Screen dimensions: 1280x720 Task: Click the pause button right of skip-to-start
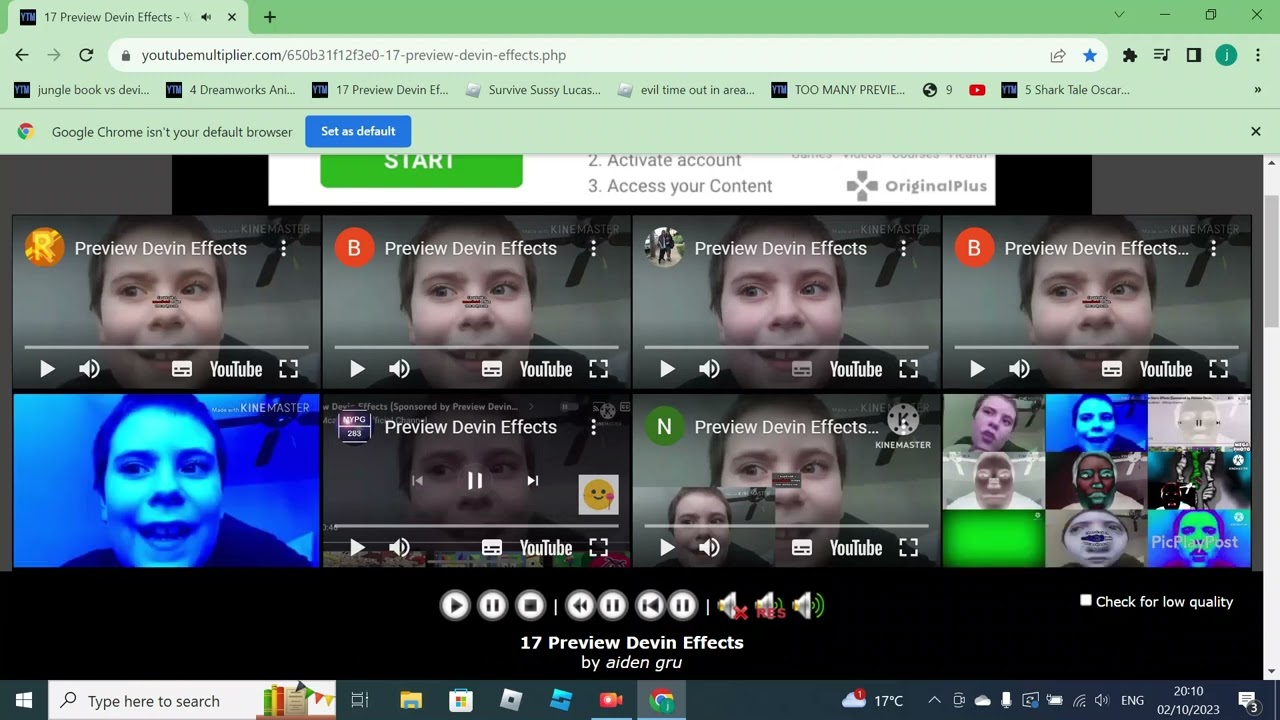tap(682, 605)
